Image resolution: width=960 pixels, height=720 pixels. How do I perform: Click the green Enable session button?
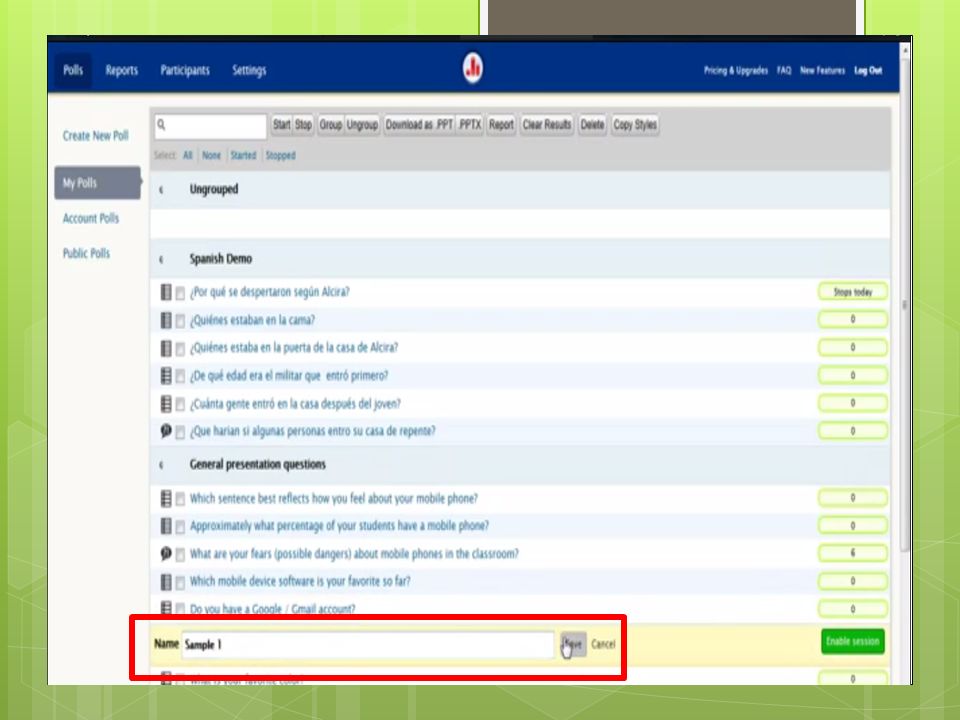[x=852, y=642]
